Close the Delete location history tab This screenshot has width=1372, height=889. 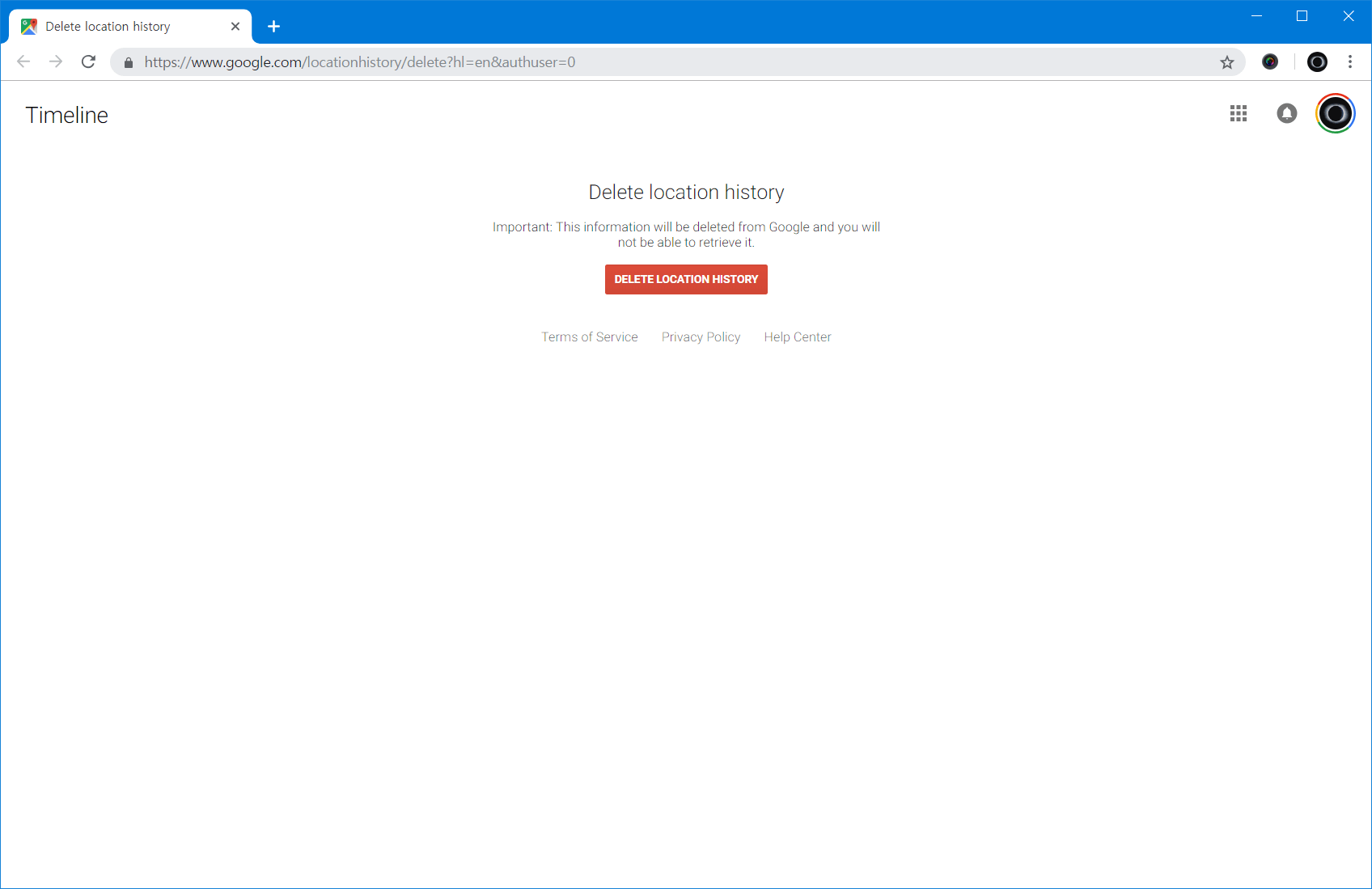pyautogui.click(x=235, y=27)
